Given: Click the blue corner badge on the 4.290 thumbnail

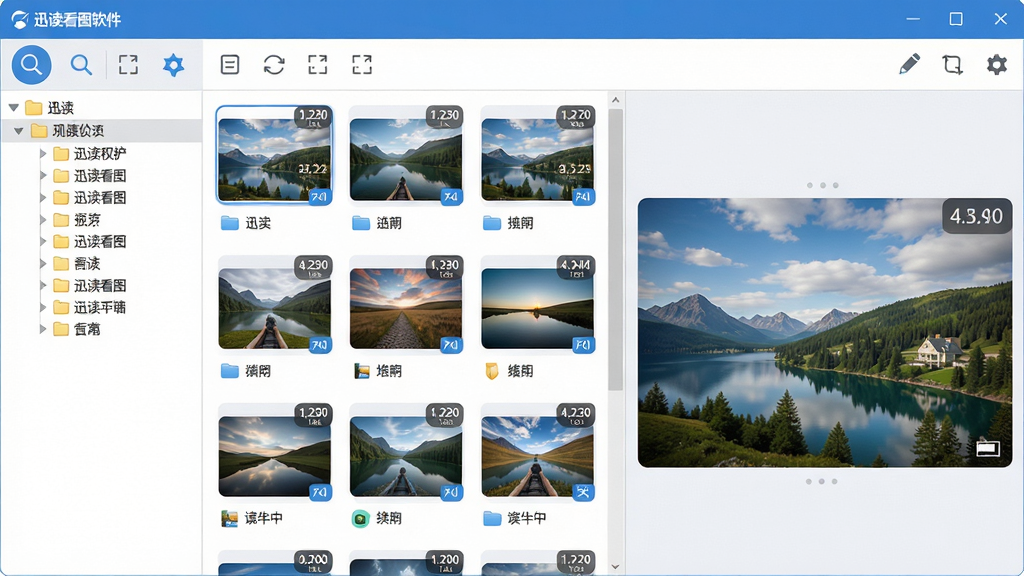Looking at the screenshot, I should (319, 344).
